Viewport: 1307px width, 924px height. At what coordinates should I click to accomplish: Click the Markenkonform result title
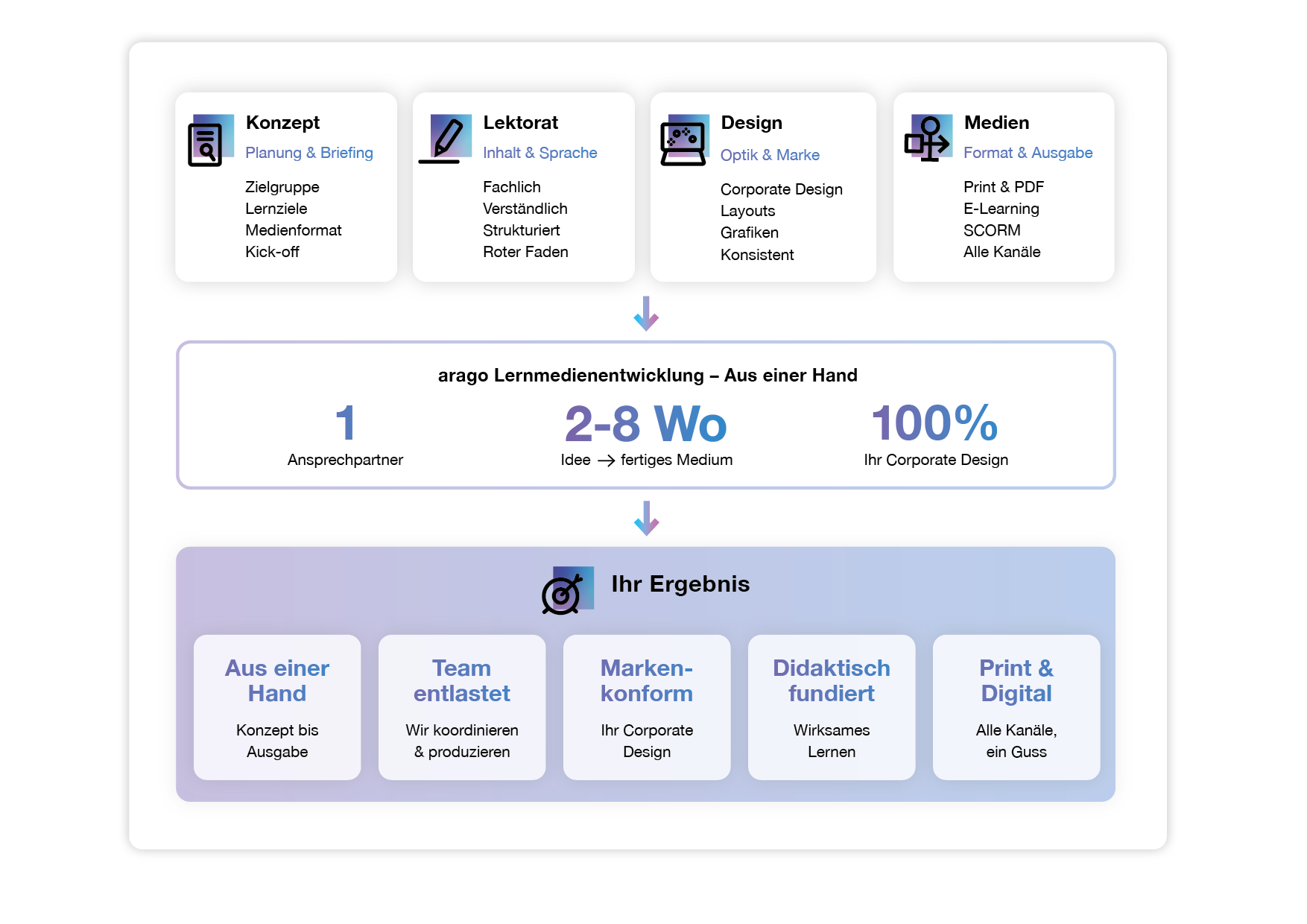(x=647, y=681)
